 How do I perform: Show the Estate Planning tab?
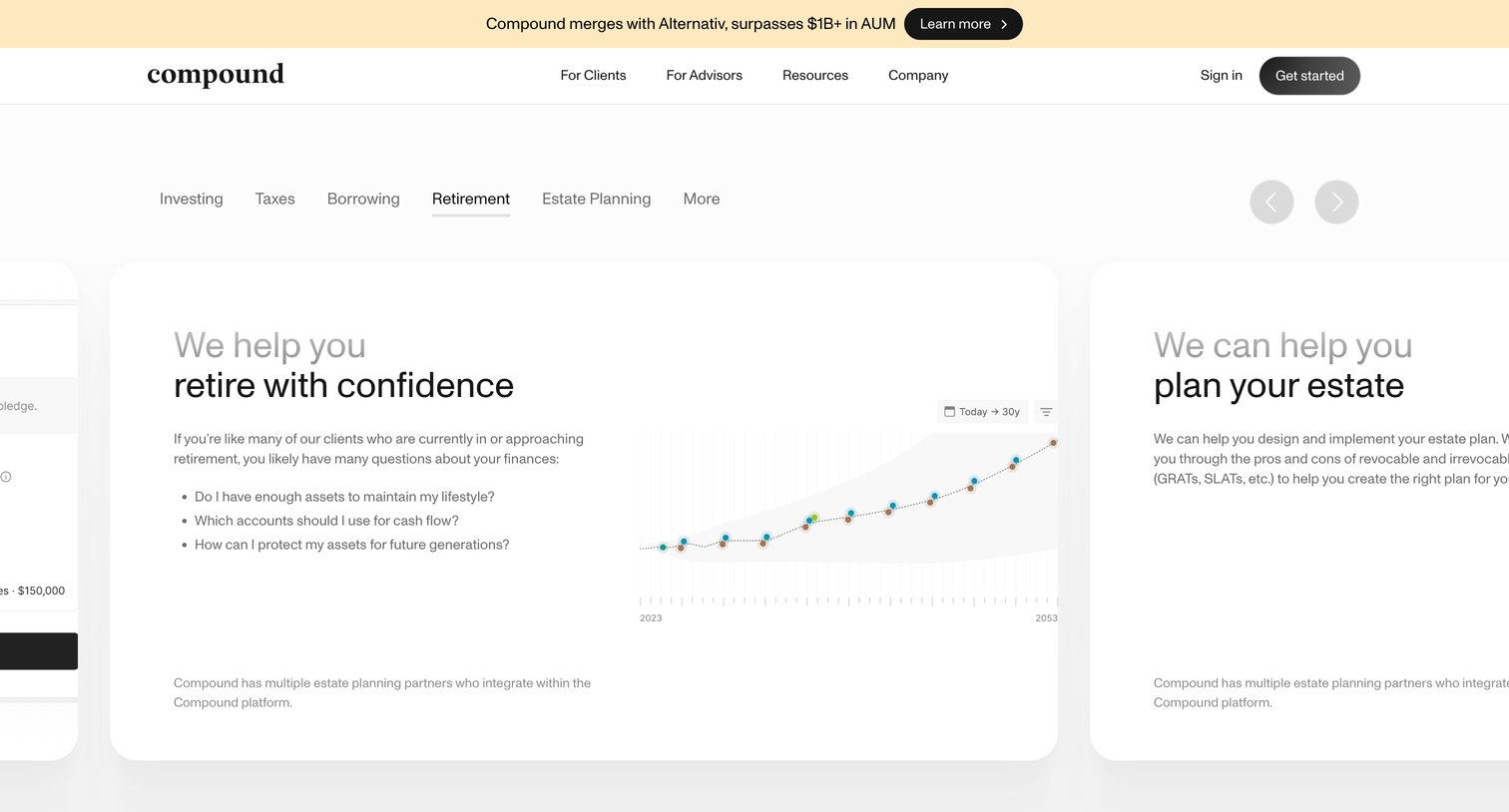[597, 200]
